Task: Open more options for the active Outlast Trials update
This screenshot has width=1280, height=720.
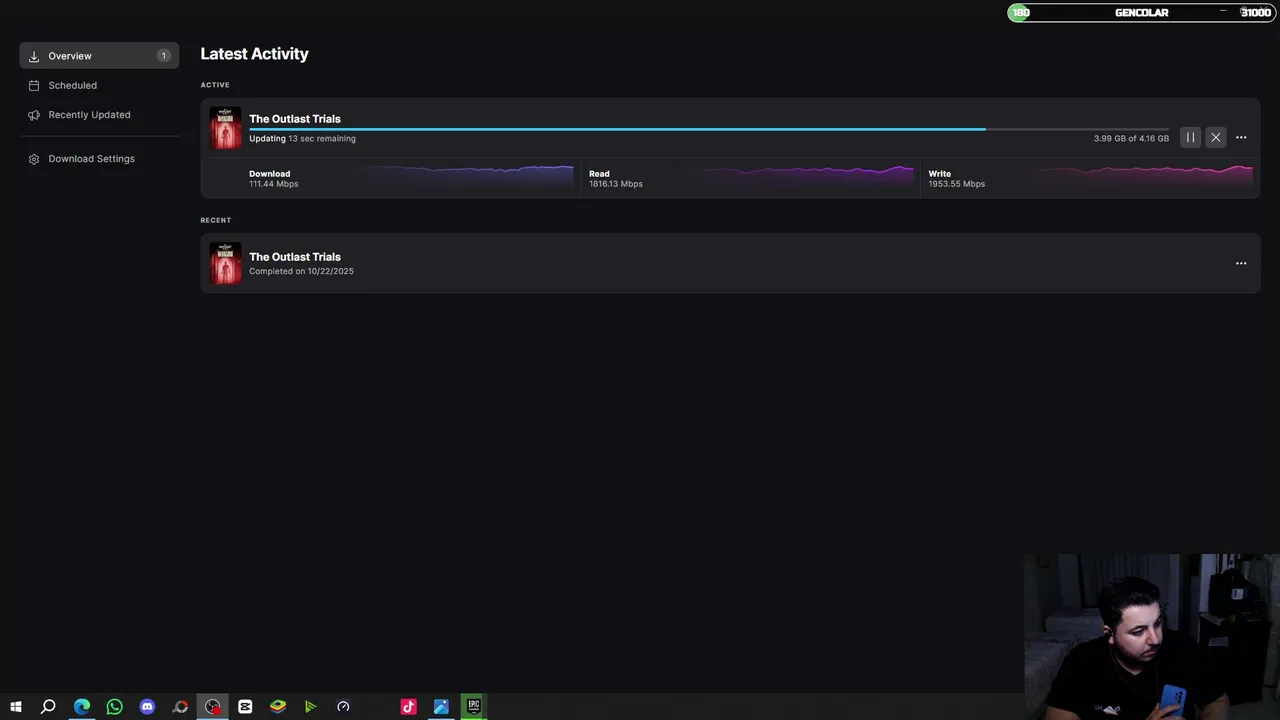Action: click(1241, 137)
